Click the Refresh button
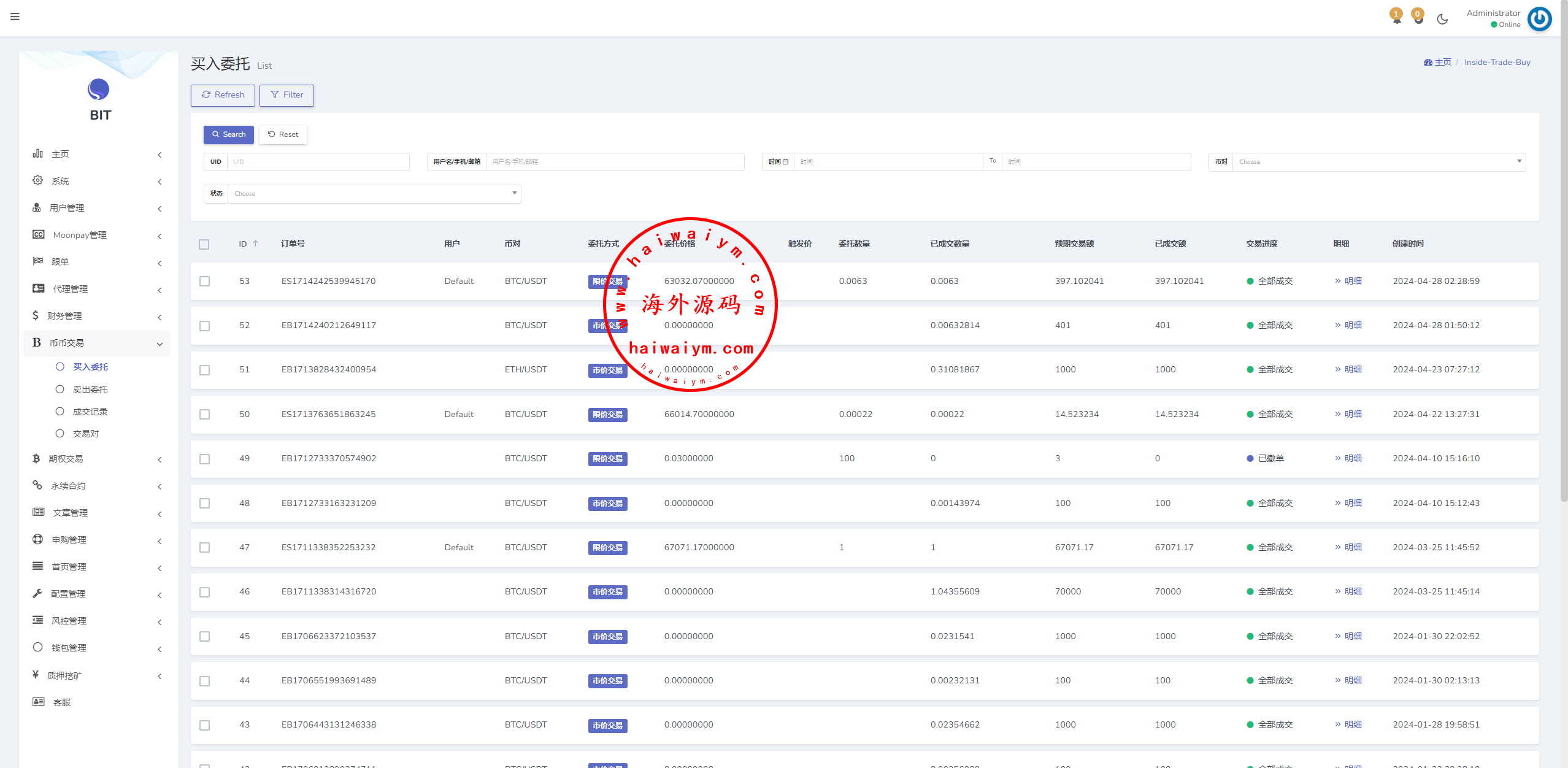1568x768 pixels. tap(223, 95)
